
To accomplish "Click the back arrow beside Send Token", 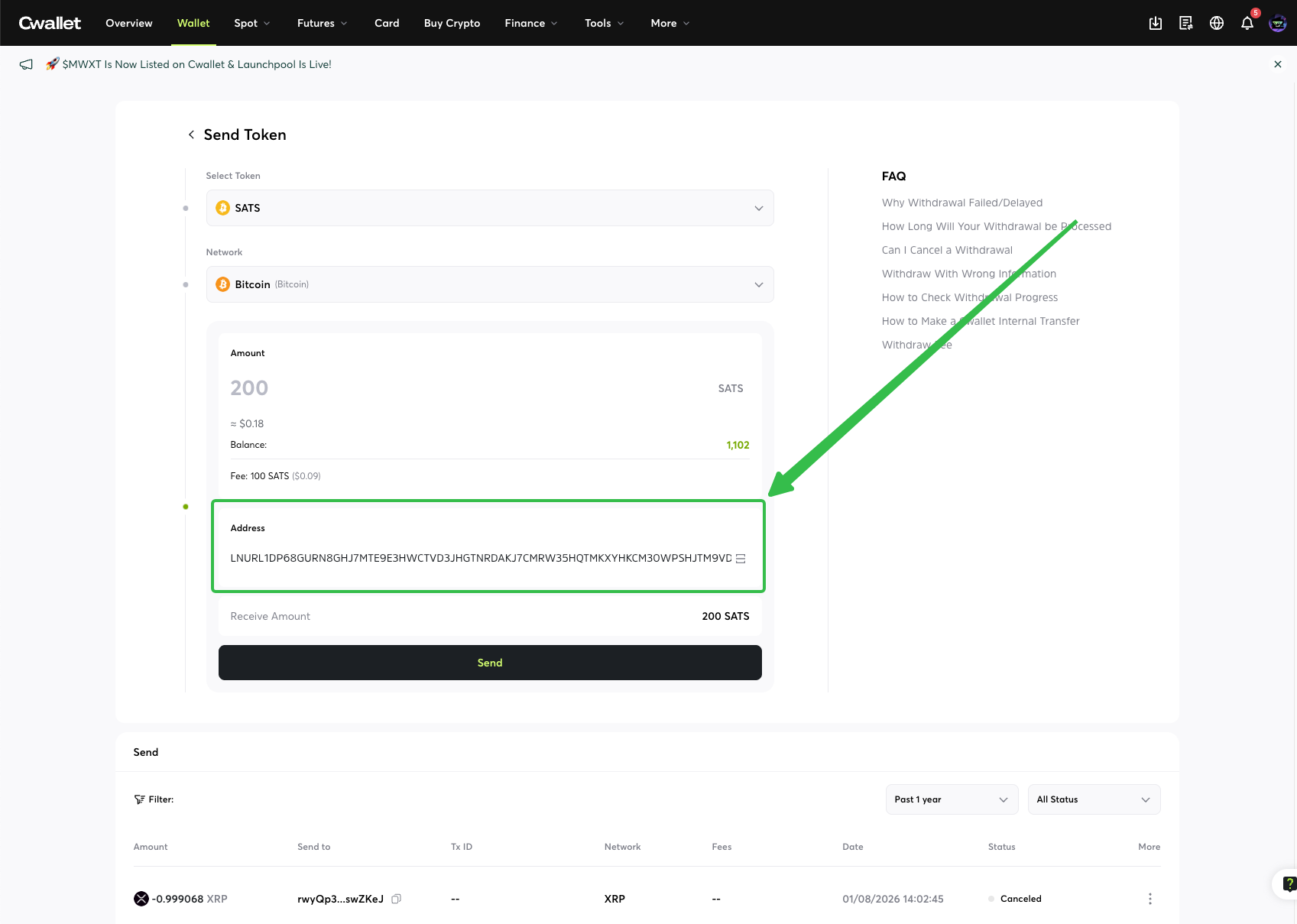I will click(x=191, y=135).
